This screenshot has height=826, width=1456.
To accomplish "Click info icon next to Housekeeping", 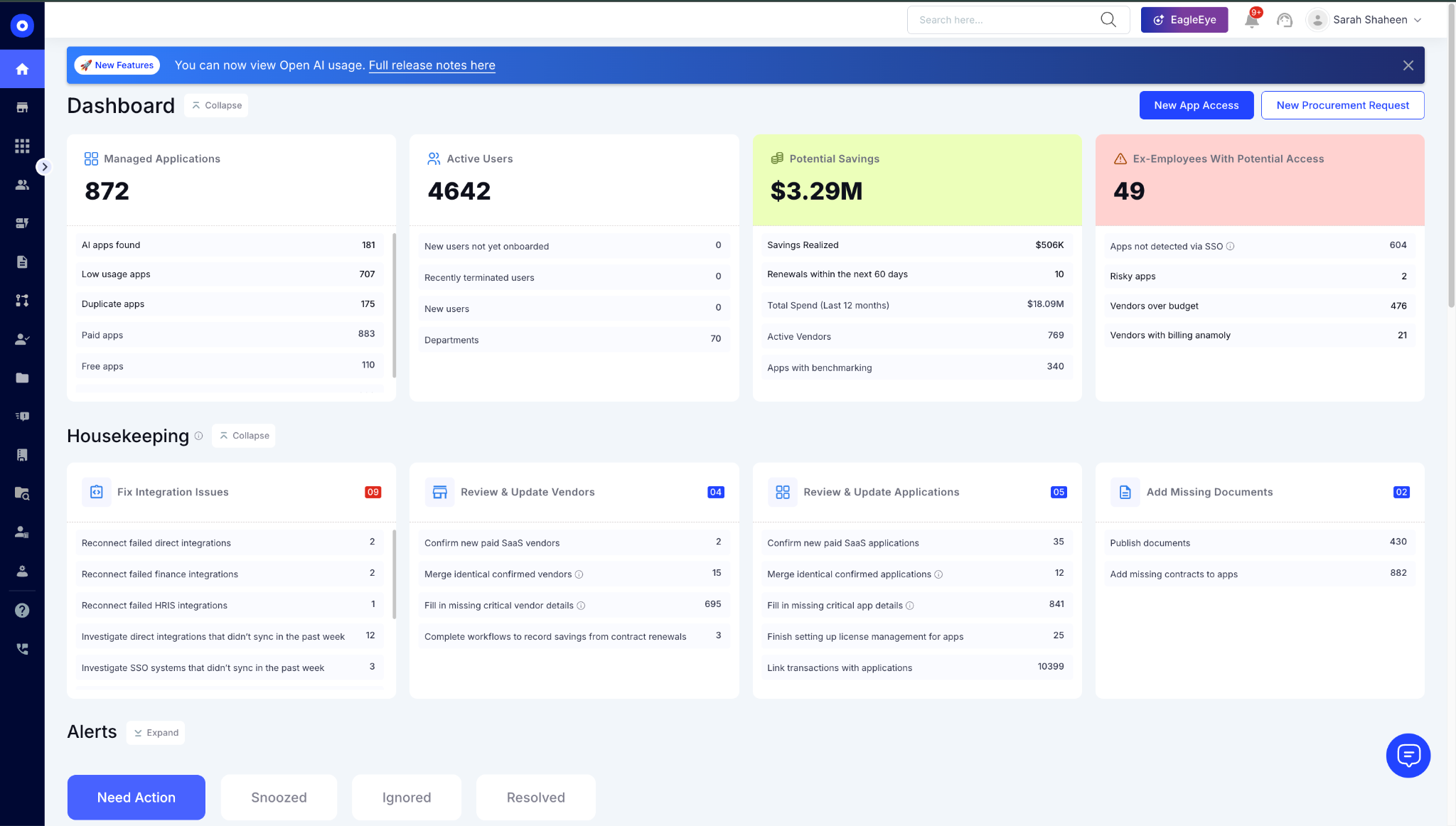I will click(x=198, y=436).
